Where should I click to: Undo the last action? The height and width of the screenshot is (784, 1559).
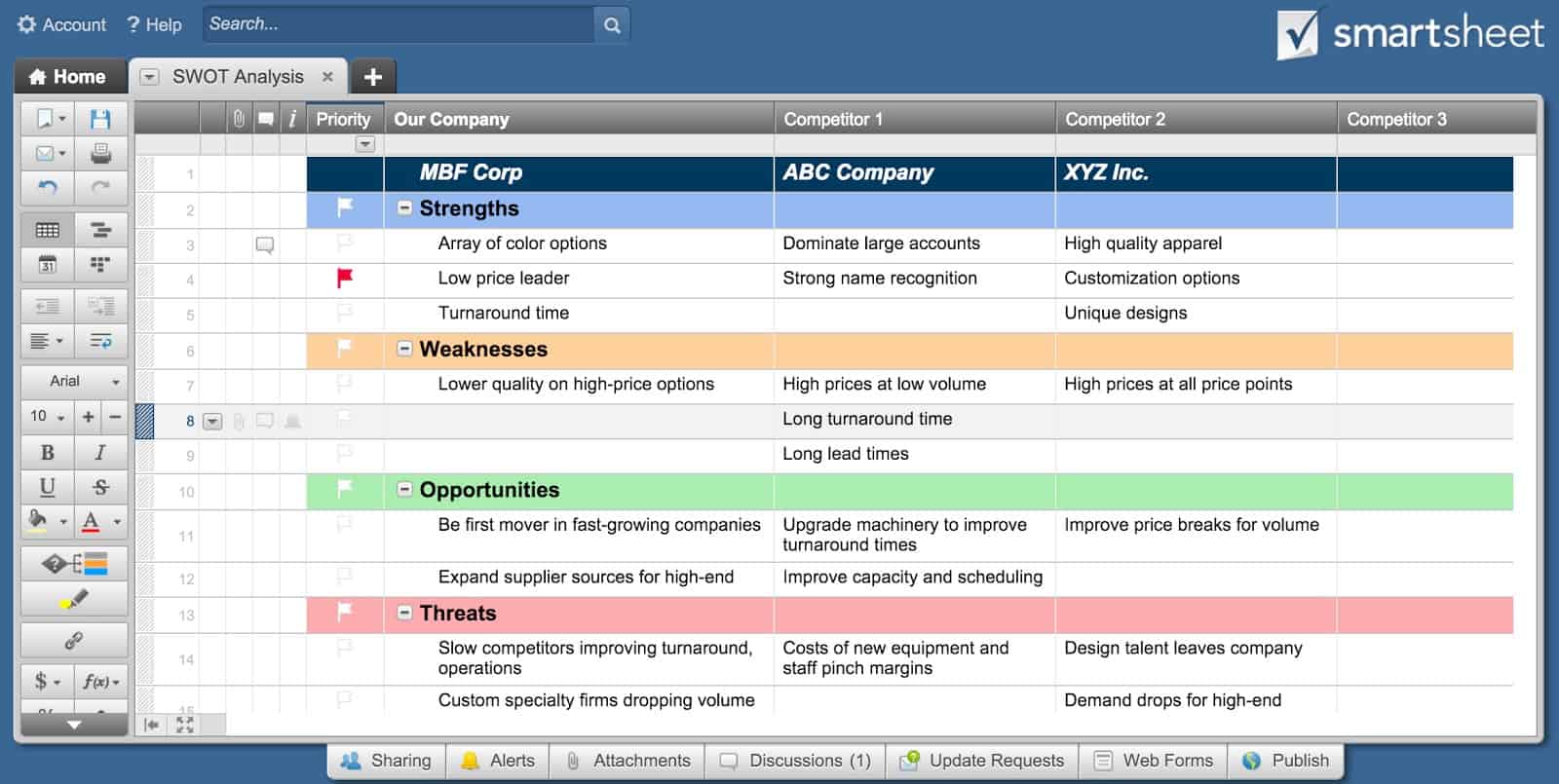point(47,187)
